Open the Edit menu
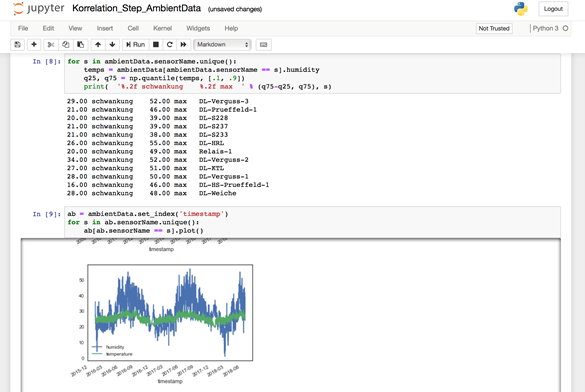Image resolution: width=585 pixels, height=392 pixels. click(48, 28)
